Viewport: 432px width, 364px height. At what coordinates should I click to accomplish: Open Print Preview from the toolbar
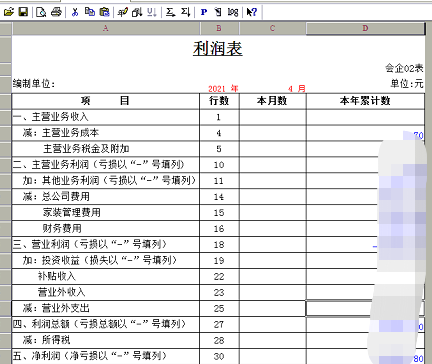click(41, 12)
